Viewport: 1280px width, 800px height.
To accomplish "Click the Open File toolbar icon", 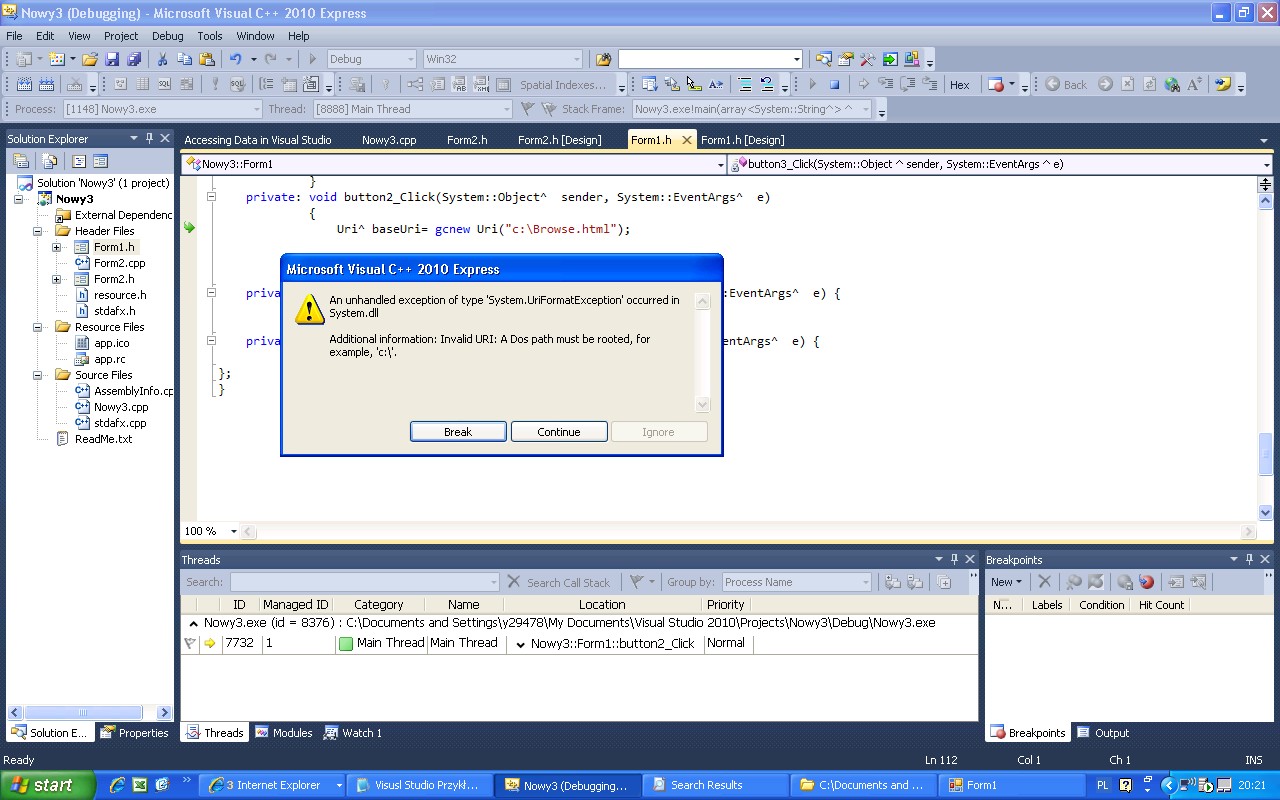I will 89,59.
